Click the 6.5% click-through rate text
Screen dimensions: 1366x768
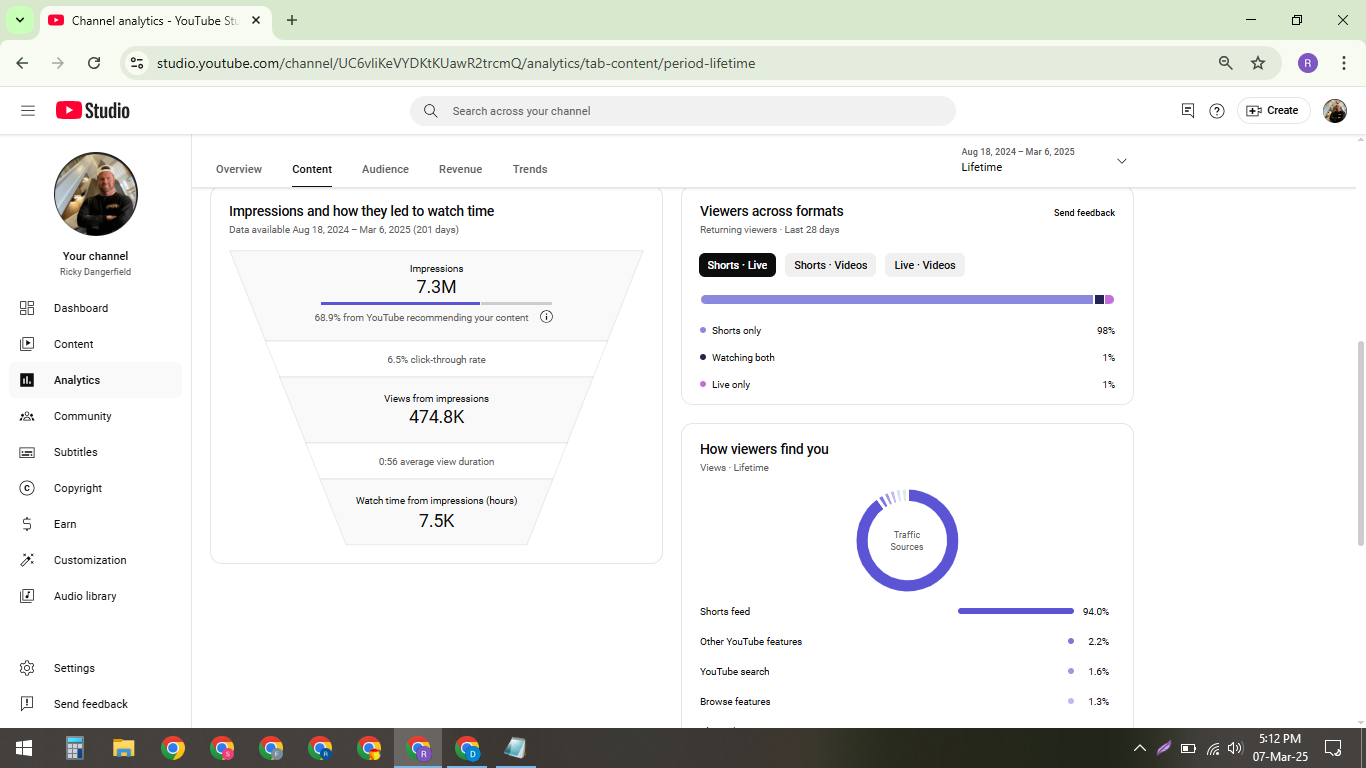(437, 359)
